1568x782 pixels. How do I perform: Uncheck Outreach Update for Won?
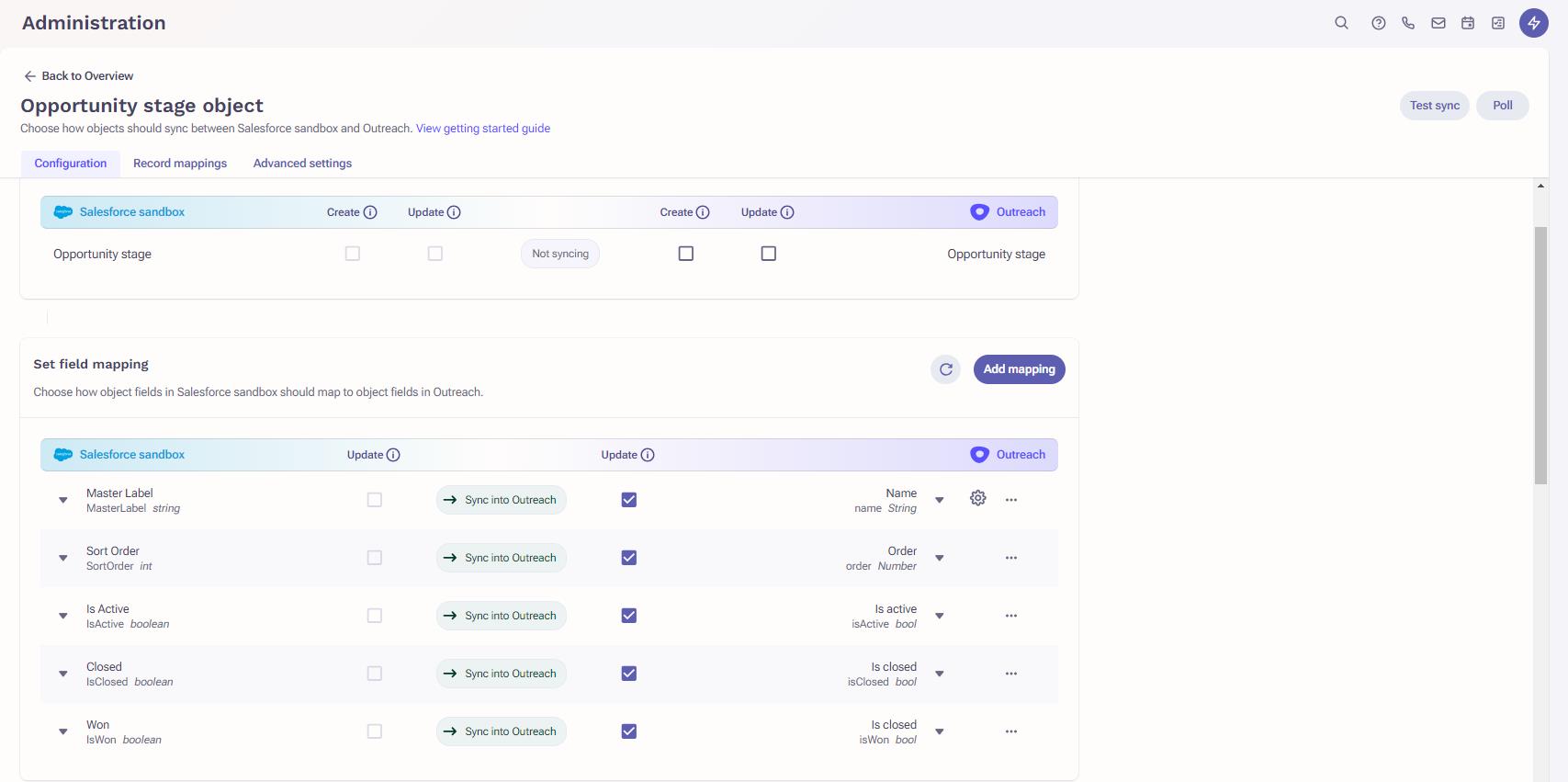tap(628, 731)
